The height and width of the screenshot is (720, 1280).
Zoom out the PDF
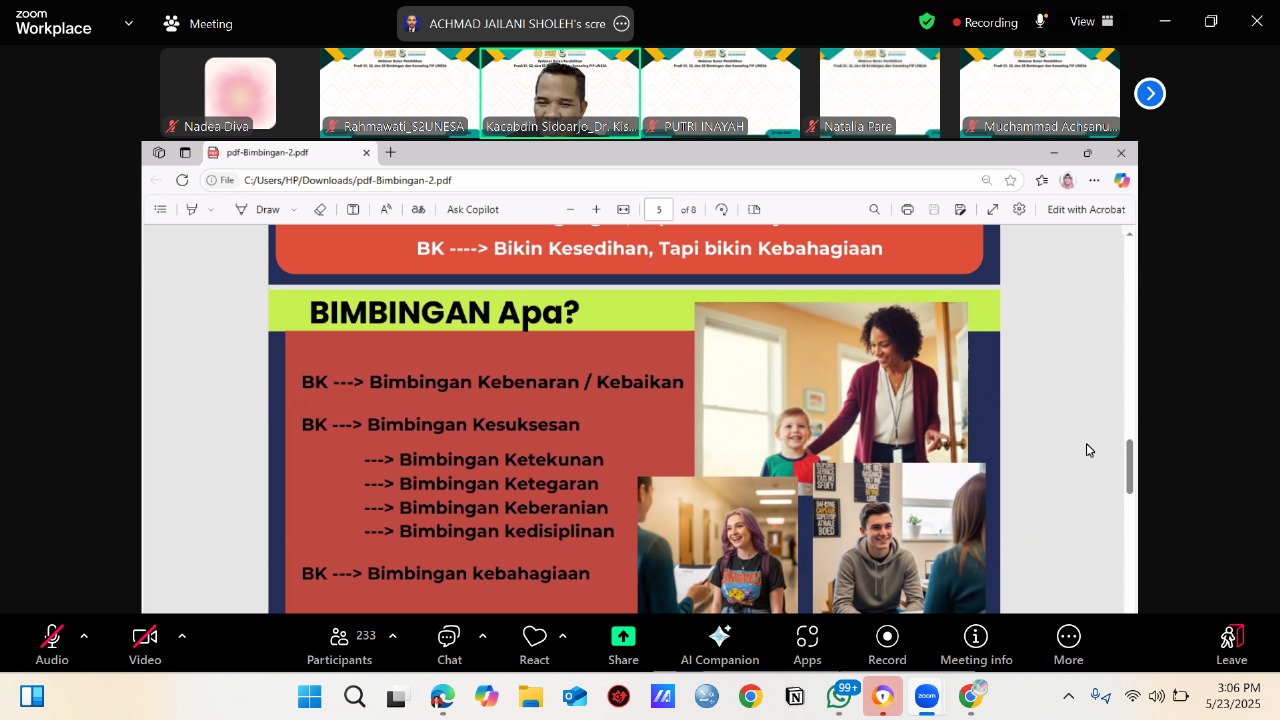click(570, 209)
